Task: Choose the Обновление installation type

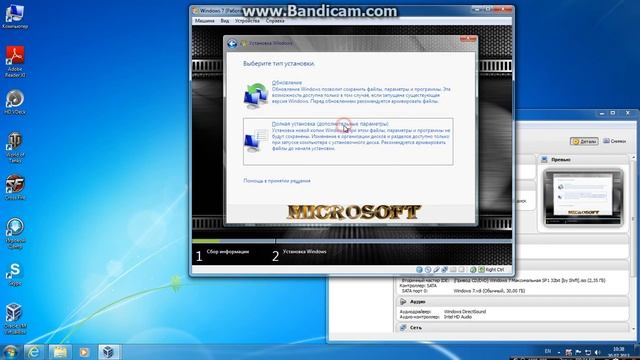Action: [348, 93]
